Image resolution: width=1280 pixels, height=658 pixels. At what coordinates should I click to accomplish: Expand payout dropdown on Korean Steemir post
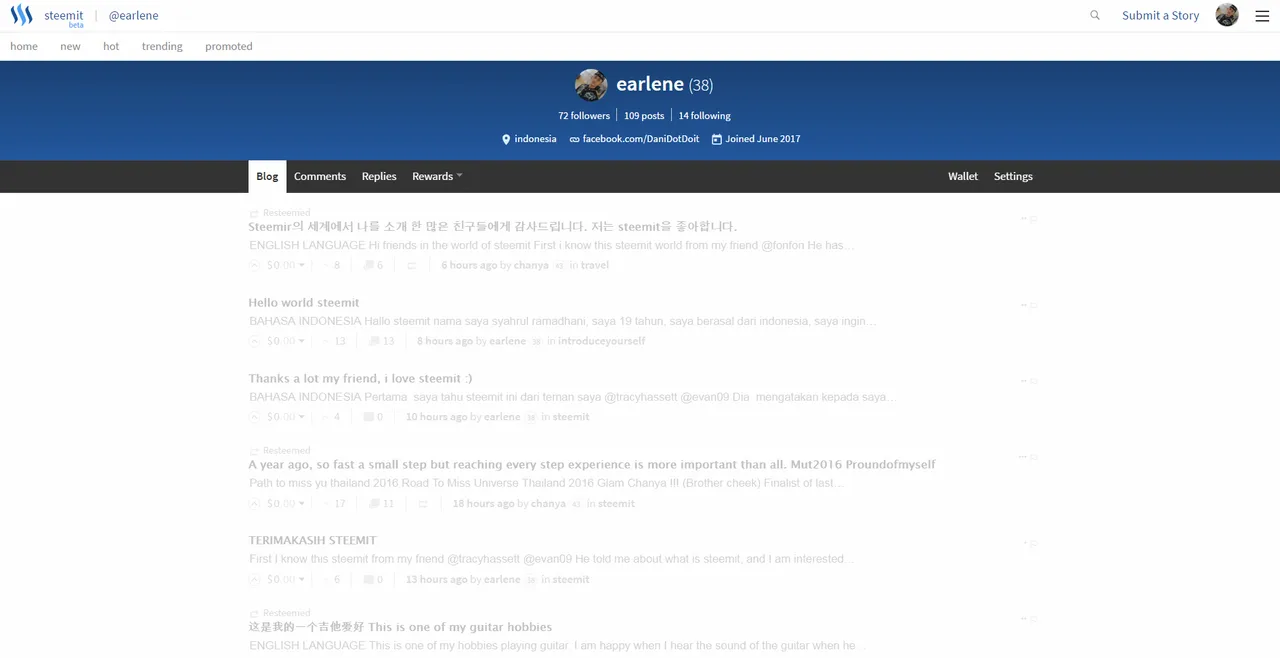tap(302, 265)
